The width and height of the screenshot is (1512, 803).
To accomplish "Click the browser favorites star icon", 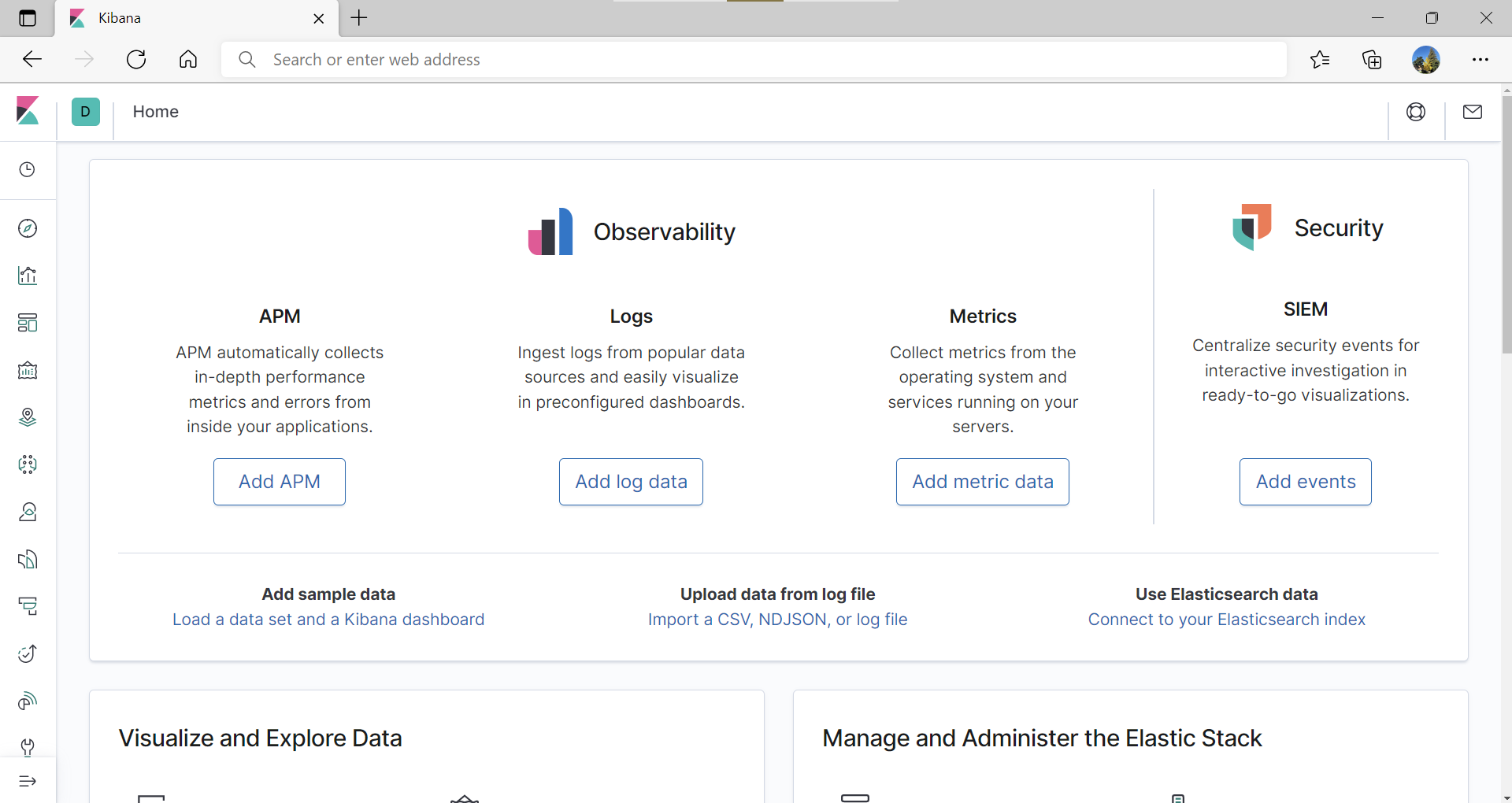I will [x=1321, y=59].
